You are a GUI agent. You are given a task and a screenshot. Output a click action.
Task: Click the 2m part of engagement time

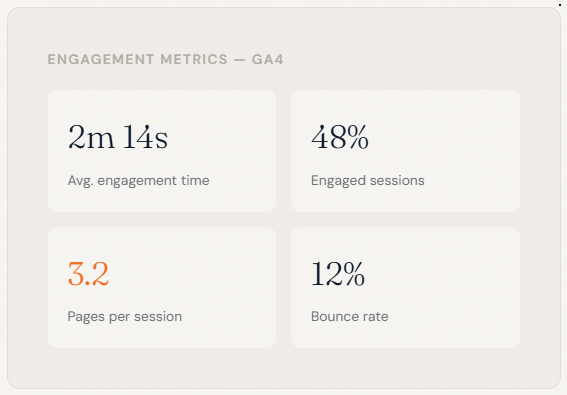click(x=91, y=137)
